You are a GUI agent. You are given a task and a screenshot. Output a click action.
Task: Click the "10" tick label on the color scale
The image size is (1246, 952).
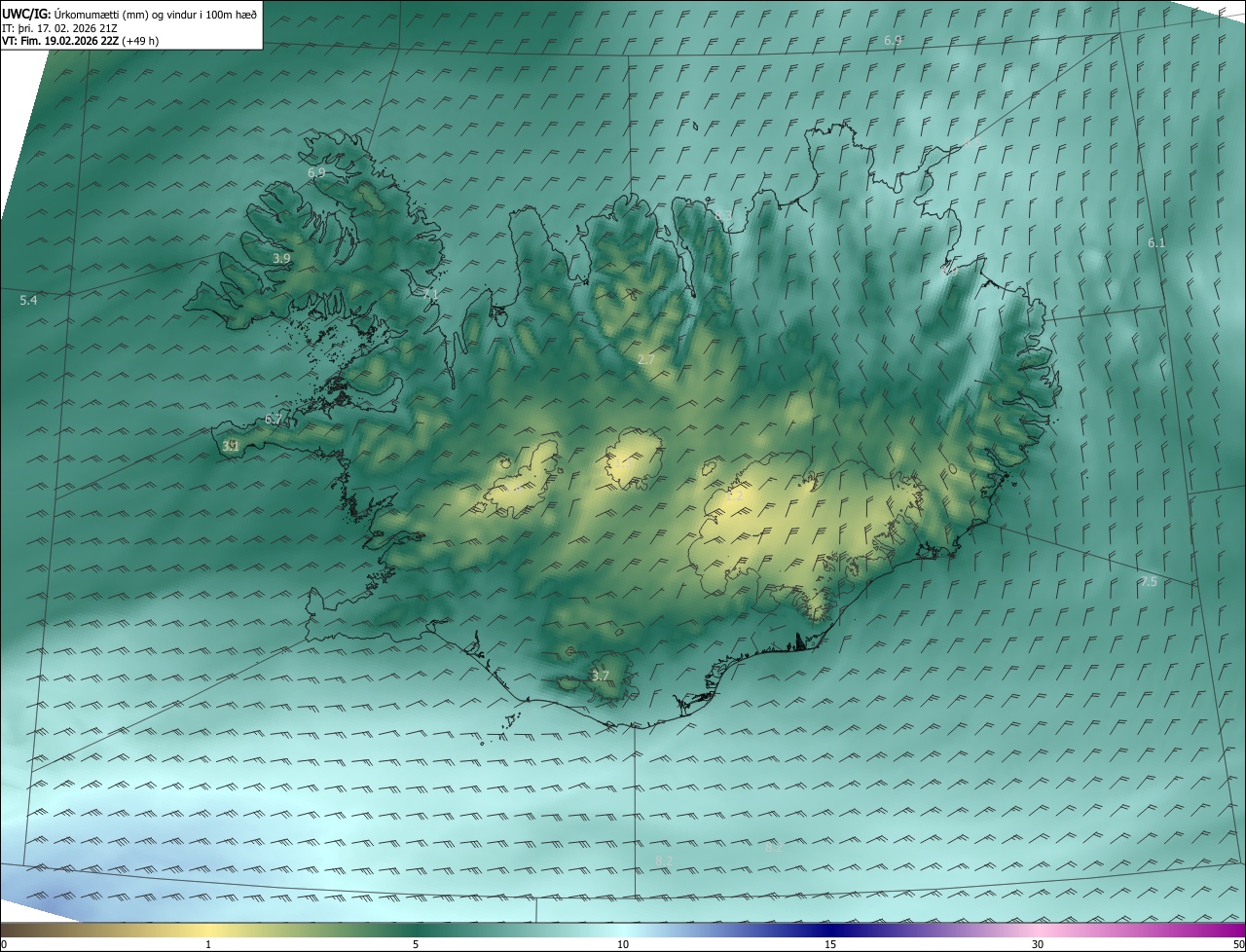pos(623,944)
